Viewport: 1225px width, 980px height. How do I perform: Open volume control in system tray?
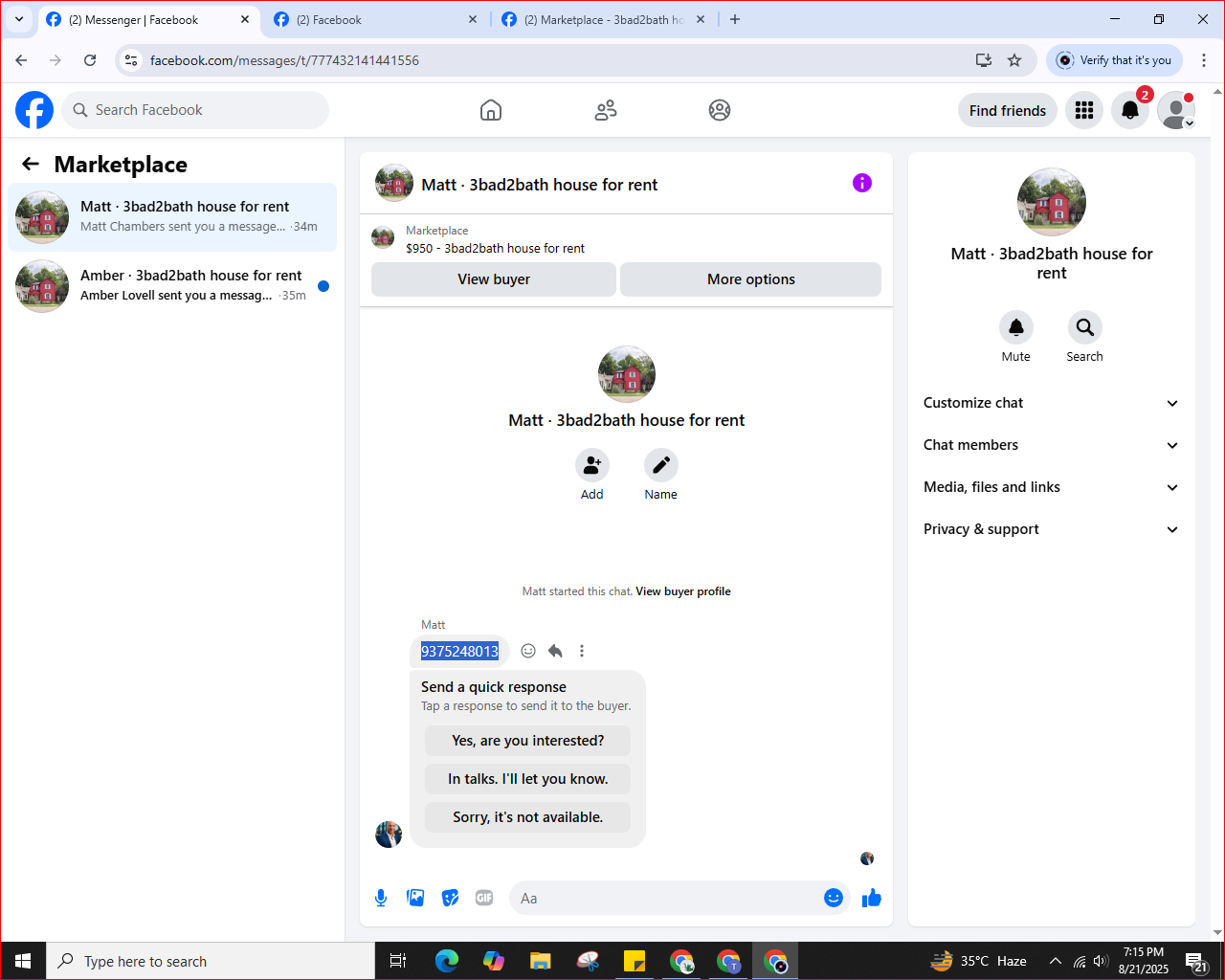pyautogui.click(x=1101, y=961)
